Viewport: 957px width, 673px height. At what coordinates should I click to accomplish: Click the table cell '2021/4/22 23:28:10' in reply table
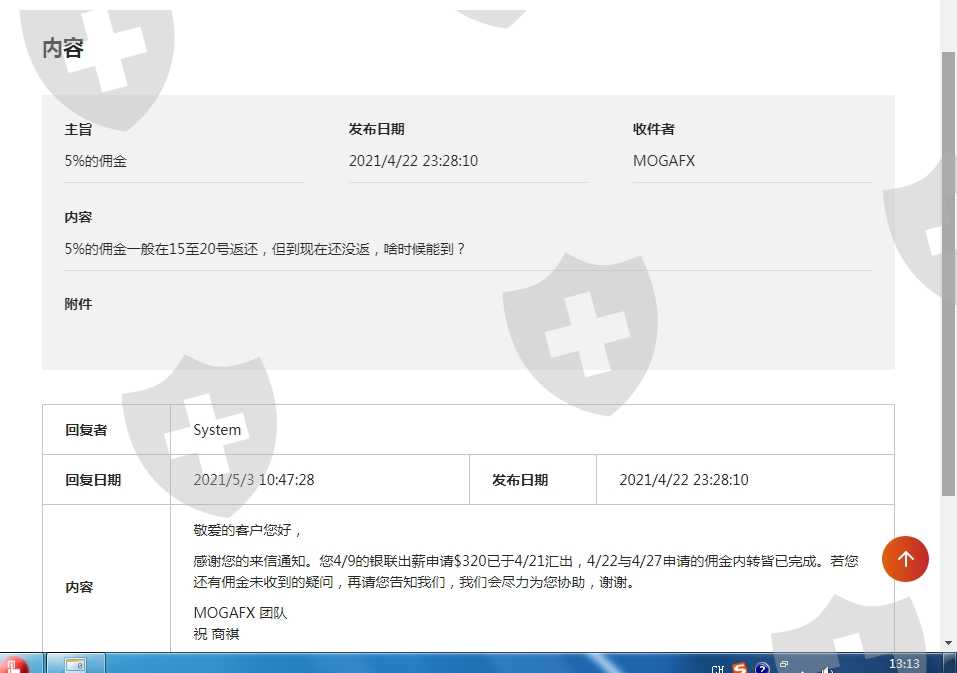point(684,480)
